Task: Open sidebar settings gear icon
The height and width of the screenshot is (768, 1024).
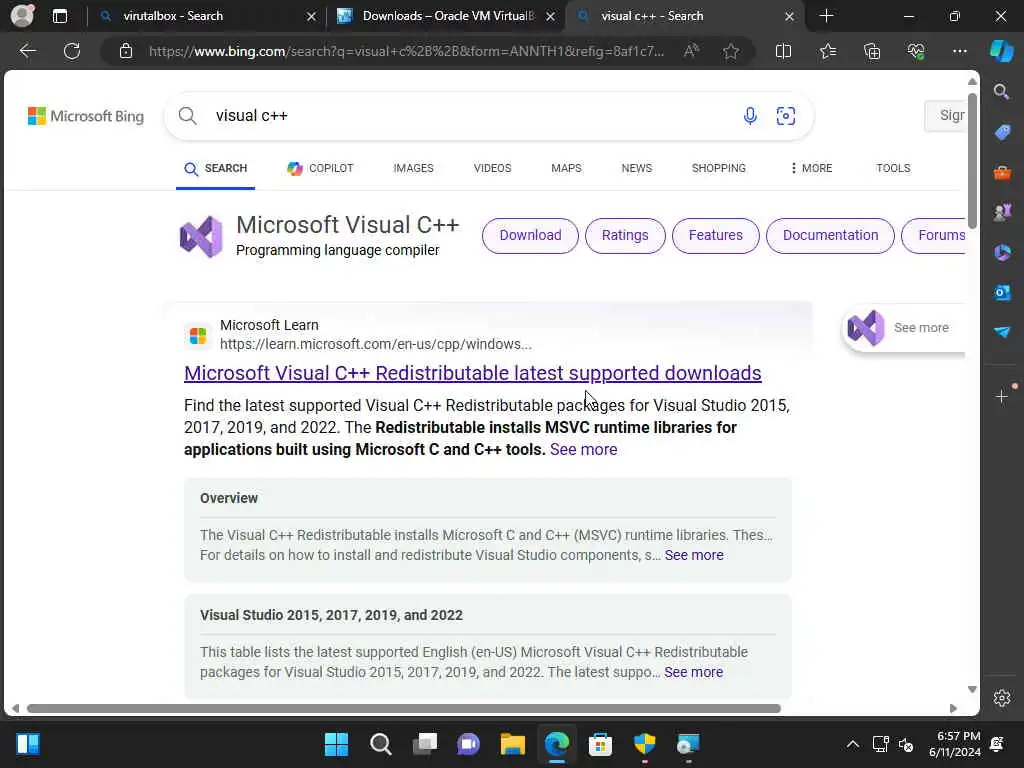Action: pyautogui.click(x=1002, y=698)
